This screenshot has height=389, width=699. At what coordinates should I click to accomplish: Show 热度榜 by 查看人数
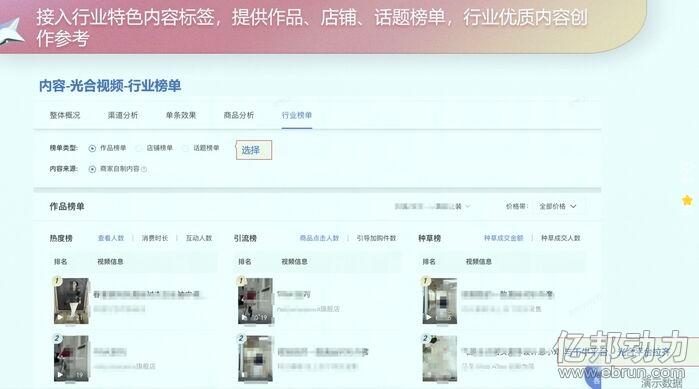[111, 238]
